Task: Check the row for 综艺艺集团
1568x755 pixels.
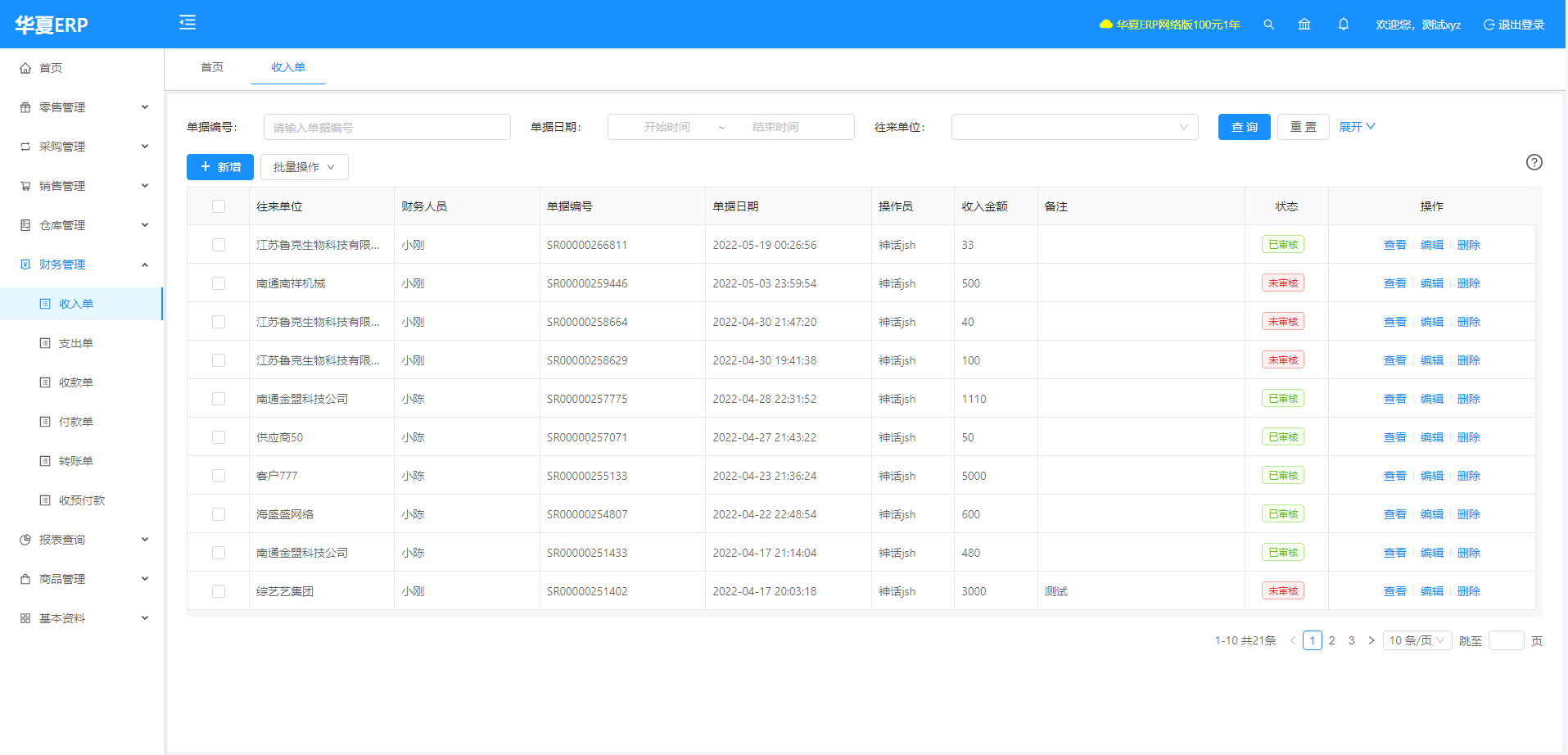Action: (x=219, y=591)
